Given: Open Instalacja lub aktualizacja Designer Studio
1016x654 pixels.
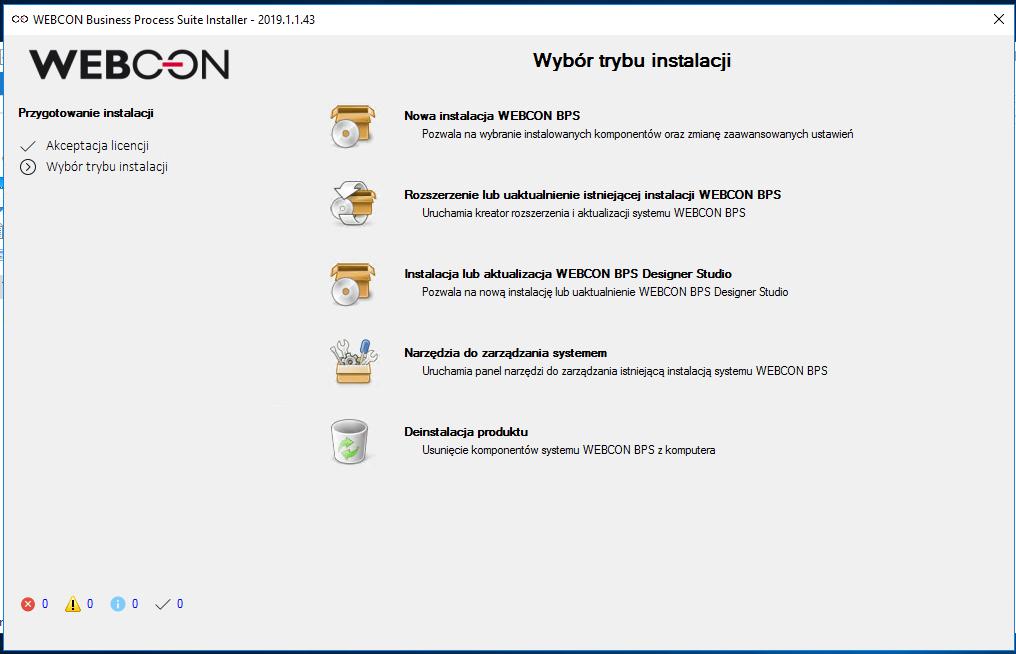Looking at the screenshot, I should (568, 274).
